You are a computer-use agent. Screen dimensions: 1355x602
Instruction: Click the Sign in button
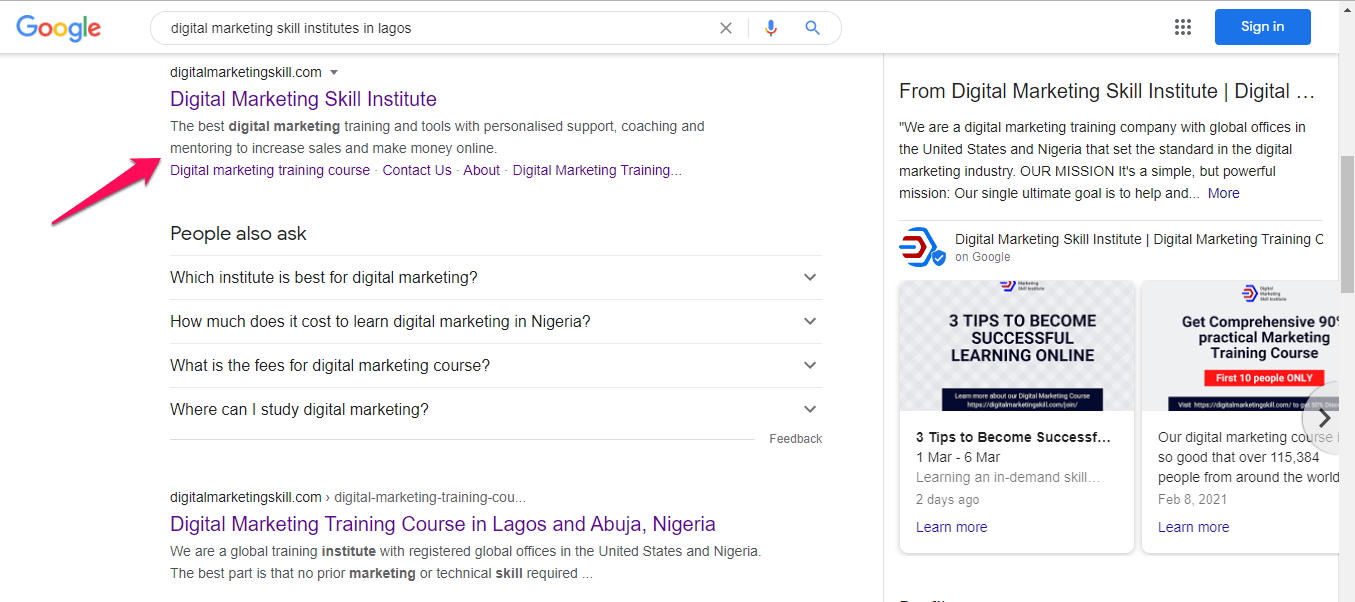coord(1262,27)
